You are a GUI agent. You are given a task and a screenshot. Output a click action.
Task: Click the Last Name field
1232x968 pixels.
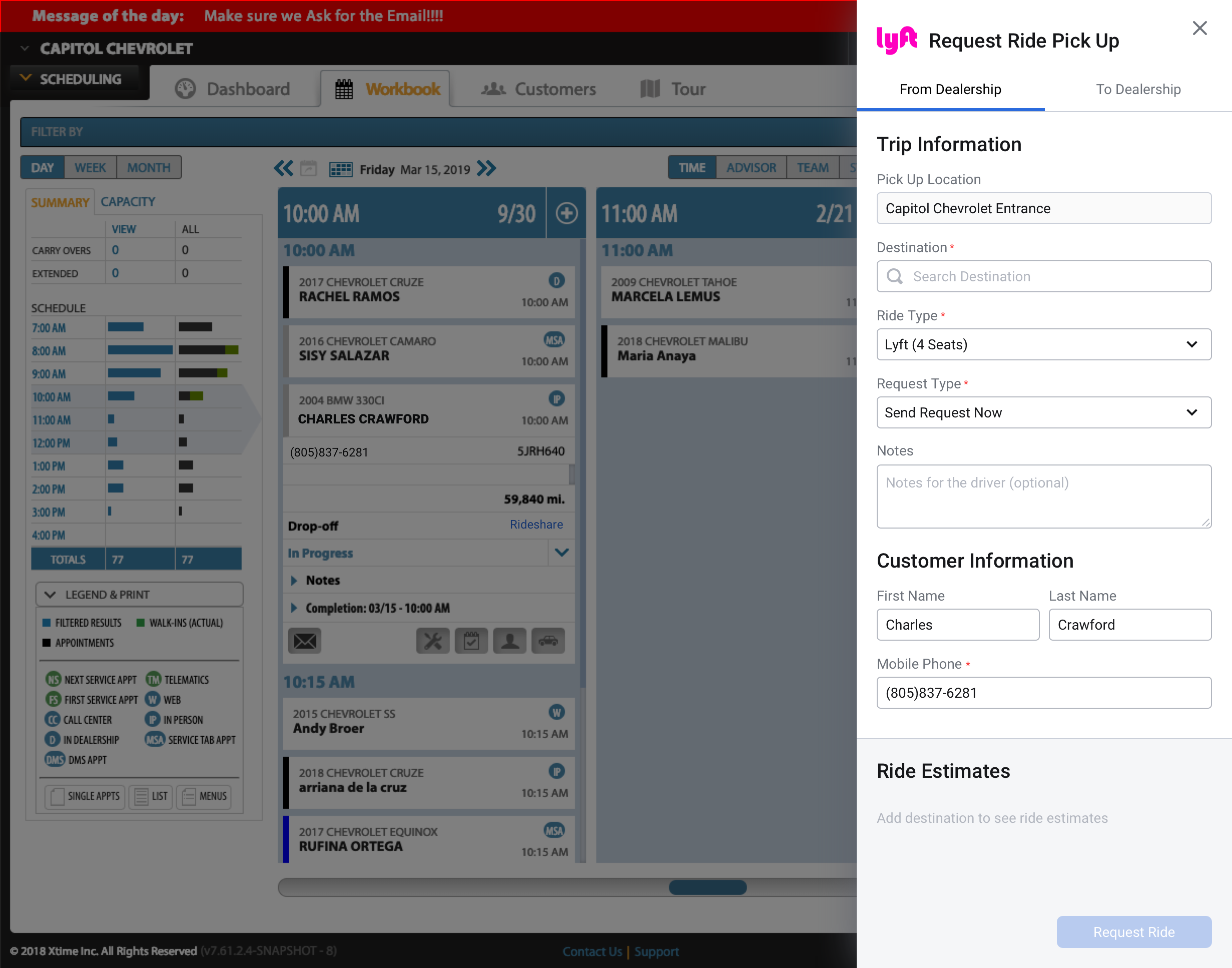point(1130,625)
